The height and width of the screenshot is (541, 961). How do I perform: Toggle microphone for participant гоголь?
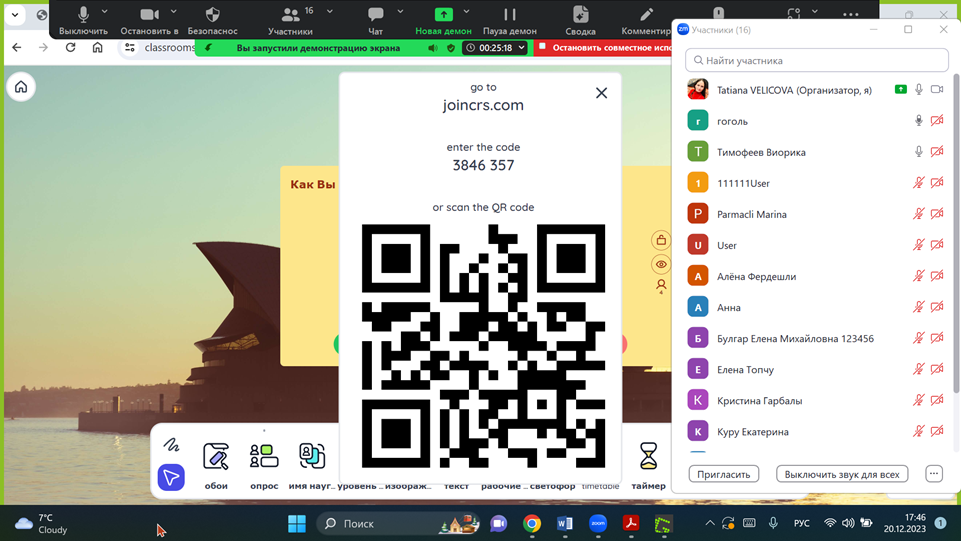tap(918, 121)
